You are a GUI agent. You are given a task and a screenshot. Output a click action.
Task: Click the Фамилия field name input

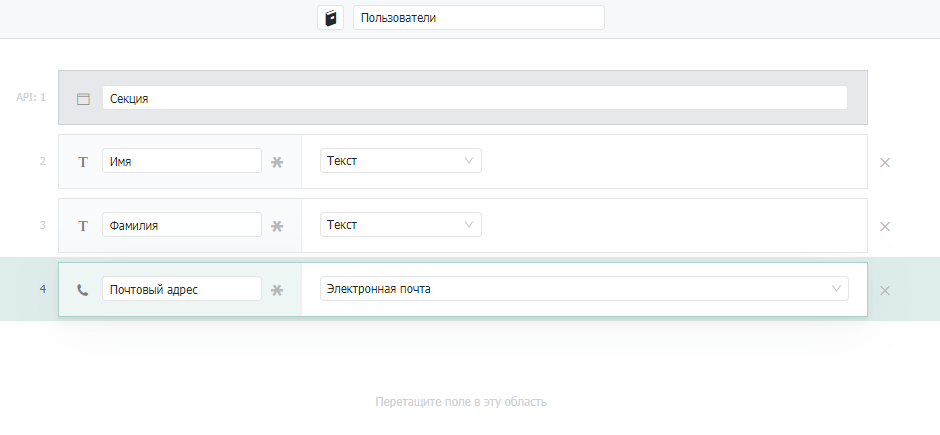tap(182, 225)
